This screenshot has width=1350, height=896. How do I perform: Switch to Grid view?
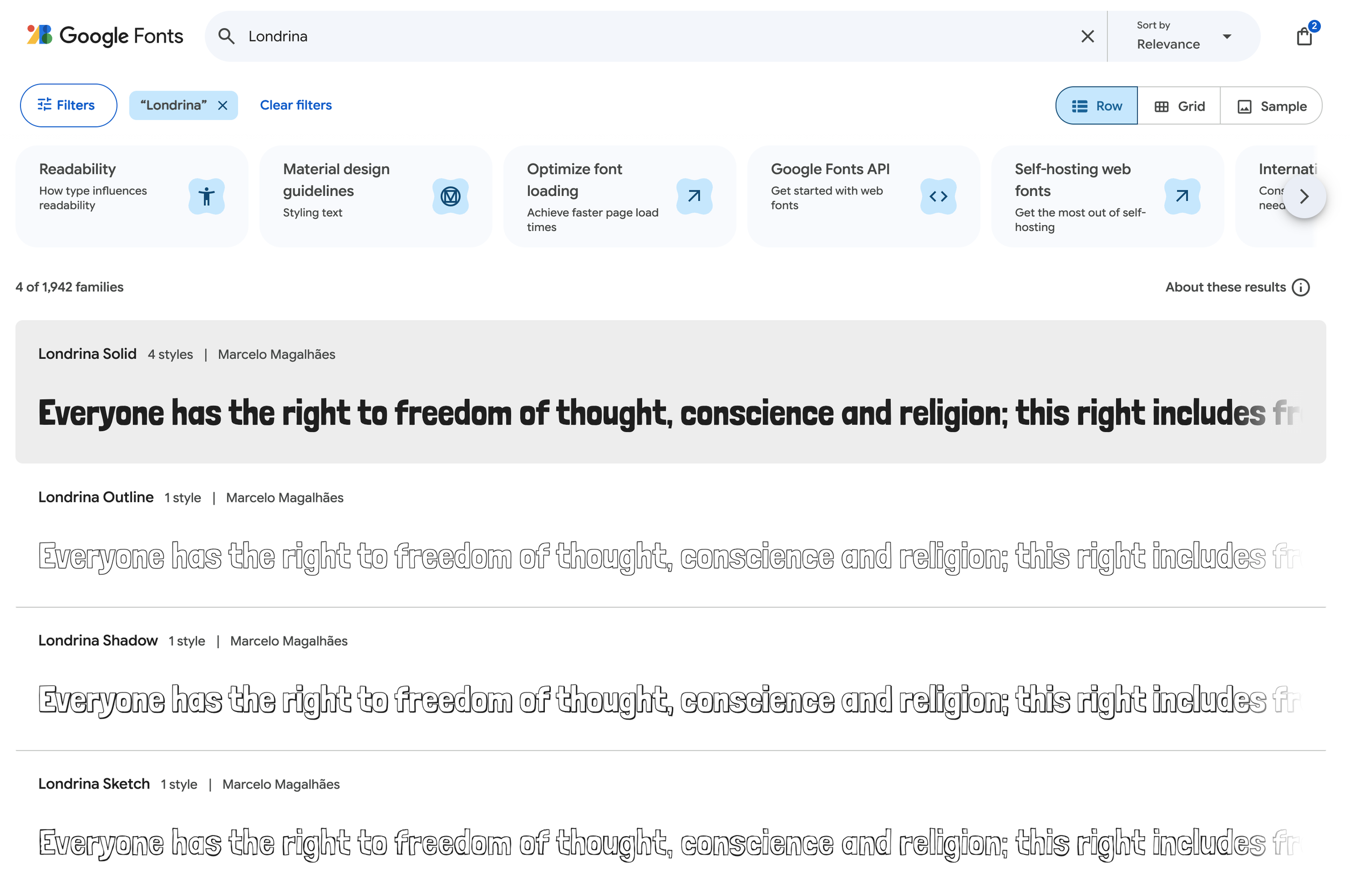click(x=1178, y=106)
